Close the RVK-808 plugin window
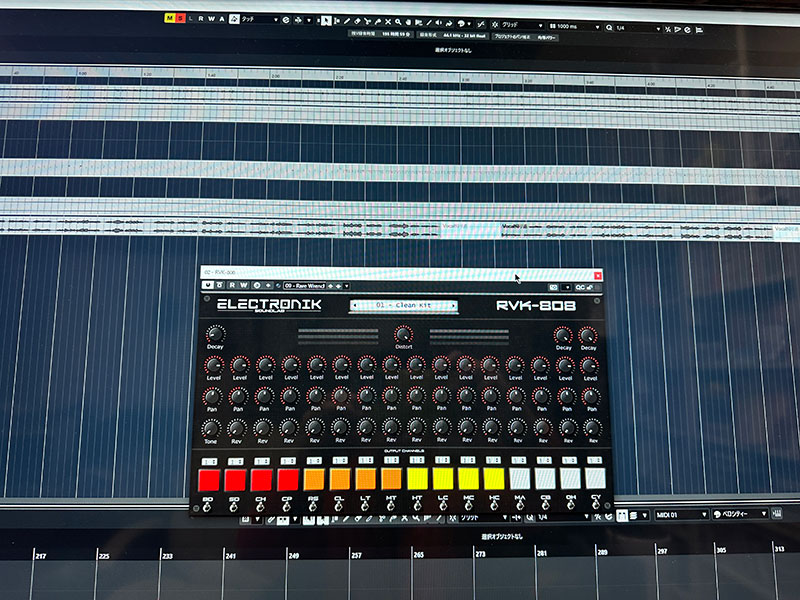The width and height of the screenshot is (800, 600). pos(597,276)
